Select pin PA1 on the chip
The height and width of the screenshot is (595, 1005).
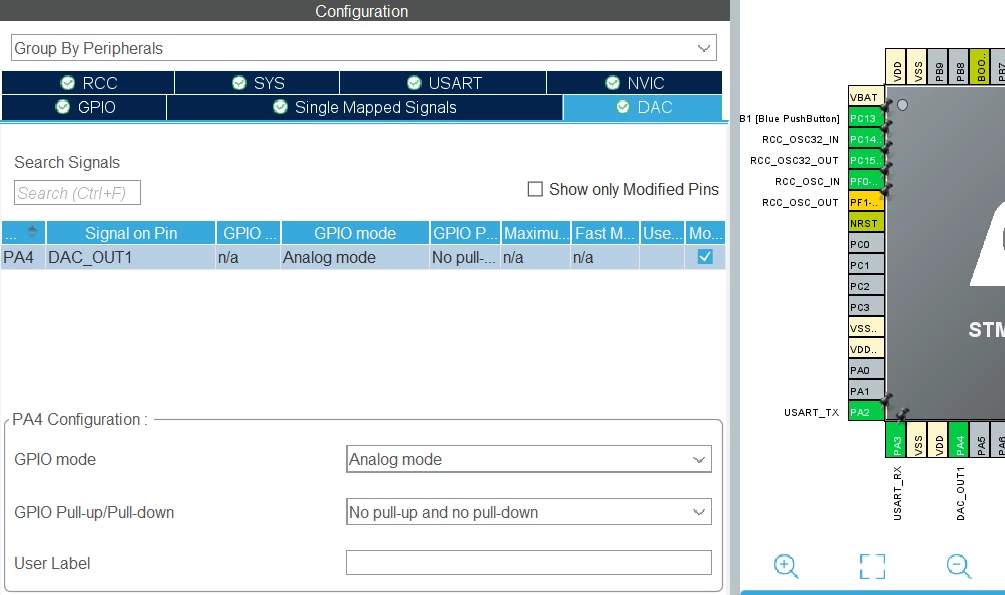[866, 391]
